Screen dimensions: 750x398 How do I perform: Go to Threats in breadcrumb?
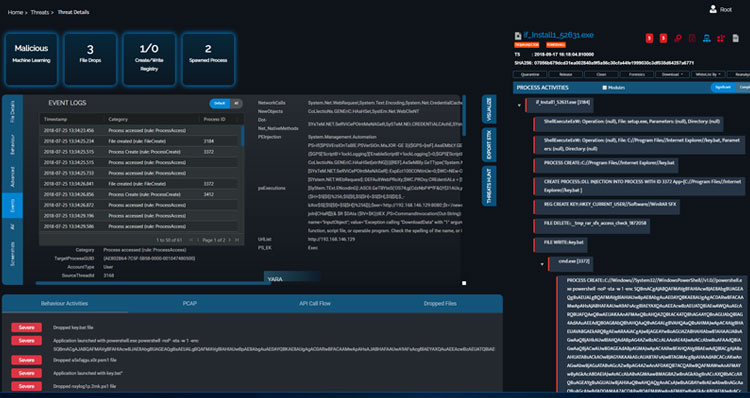[40, 12]
